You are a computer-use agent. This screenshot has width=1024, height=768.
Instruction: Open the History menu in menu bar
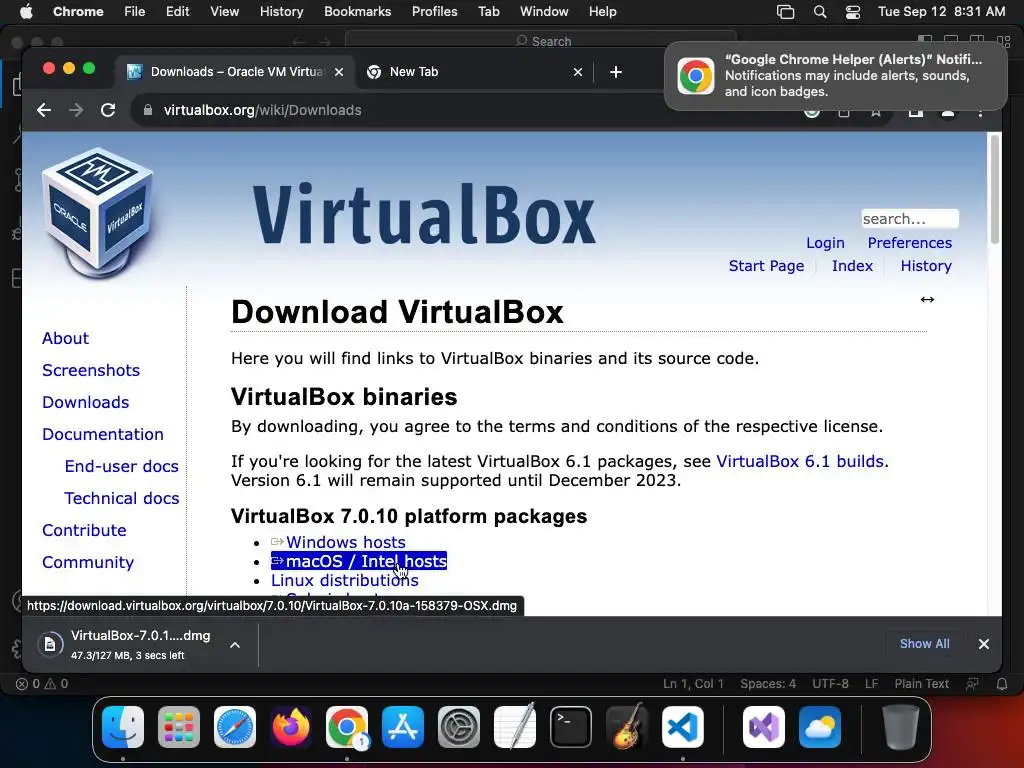(281, 12)
